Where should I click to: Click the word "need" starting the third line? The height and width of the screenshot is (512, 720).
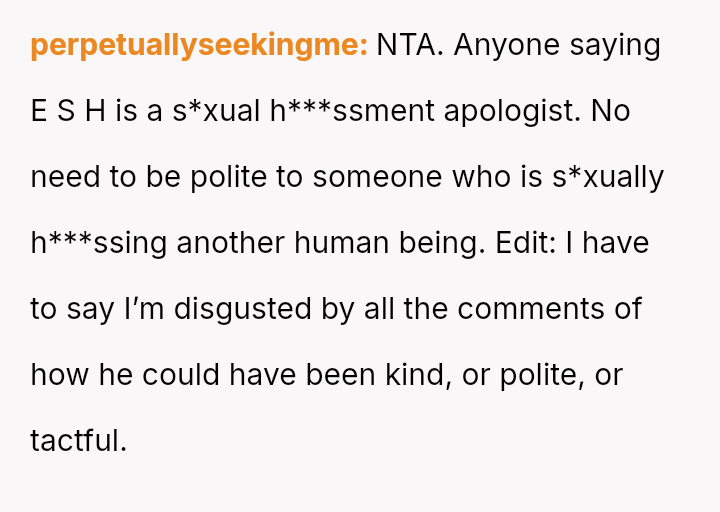click(x=63, y=178)
